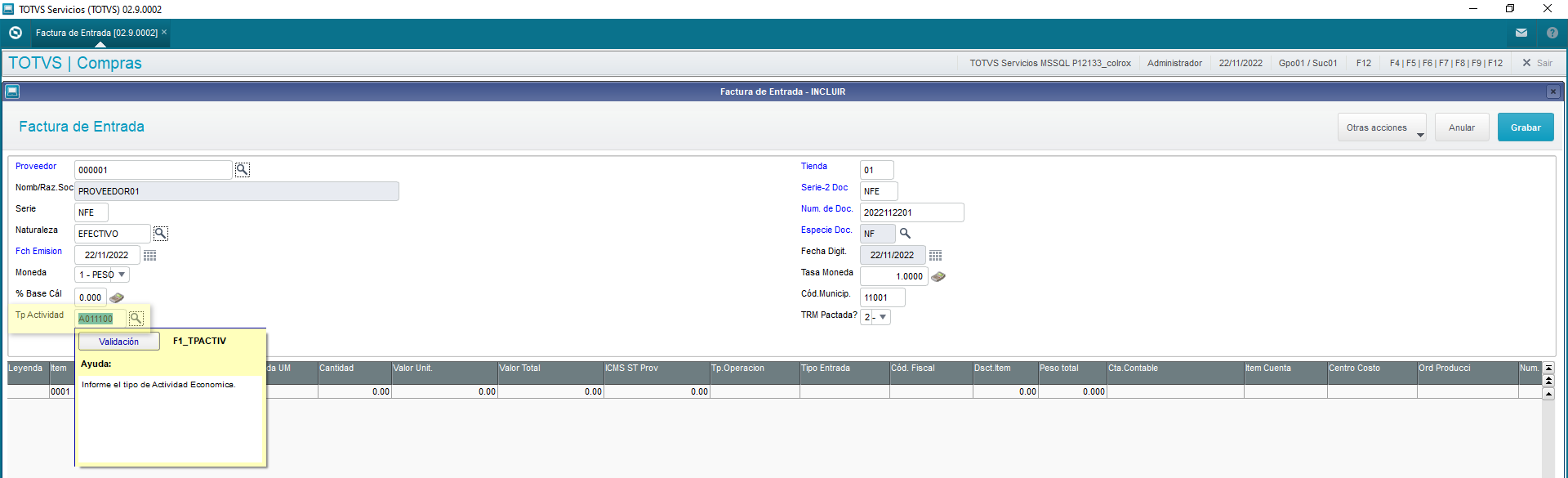Click the Validación button in help popup
Image resolution: width=1568 pixels, height=478 pixels.
[x=119, y=342]
